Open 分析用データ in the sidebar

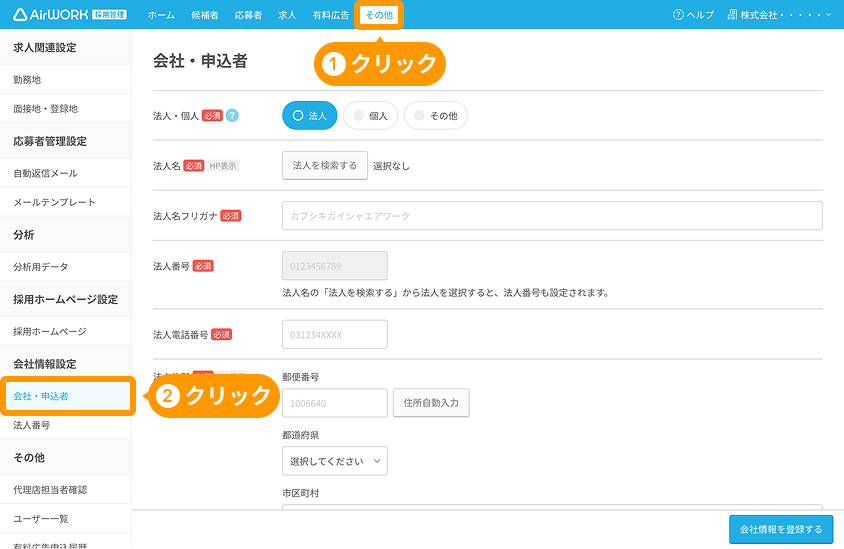click(x=65, y=267)
